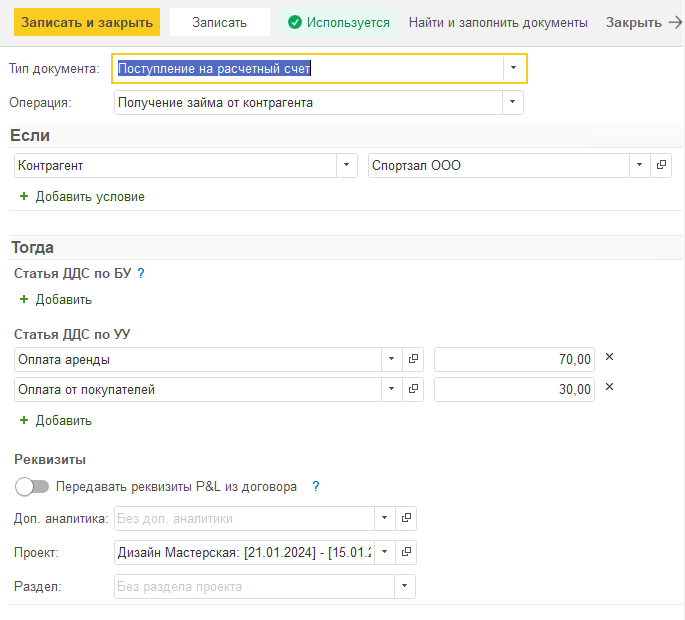Click the Тогда section heading
This screenshot has height=620, width=685.
point(32,247)
